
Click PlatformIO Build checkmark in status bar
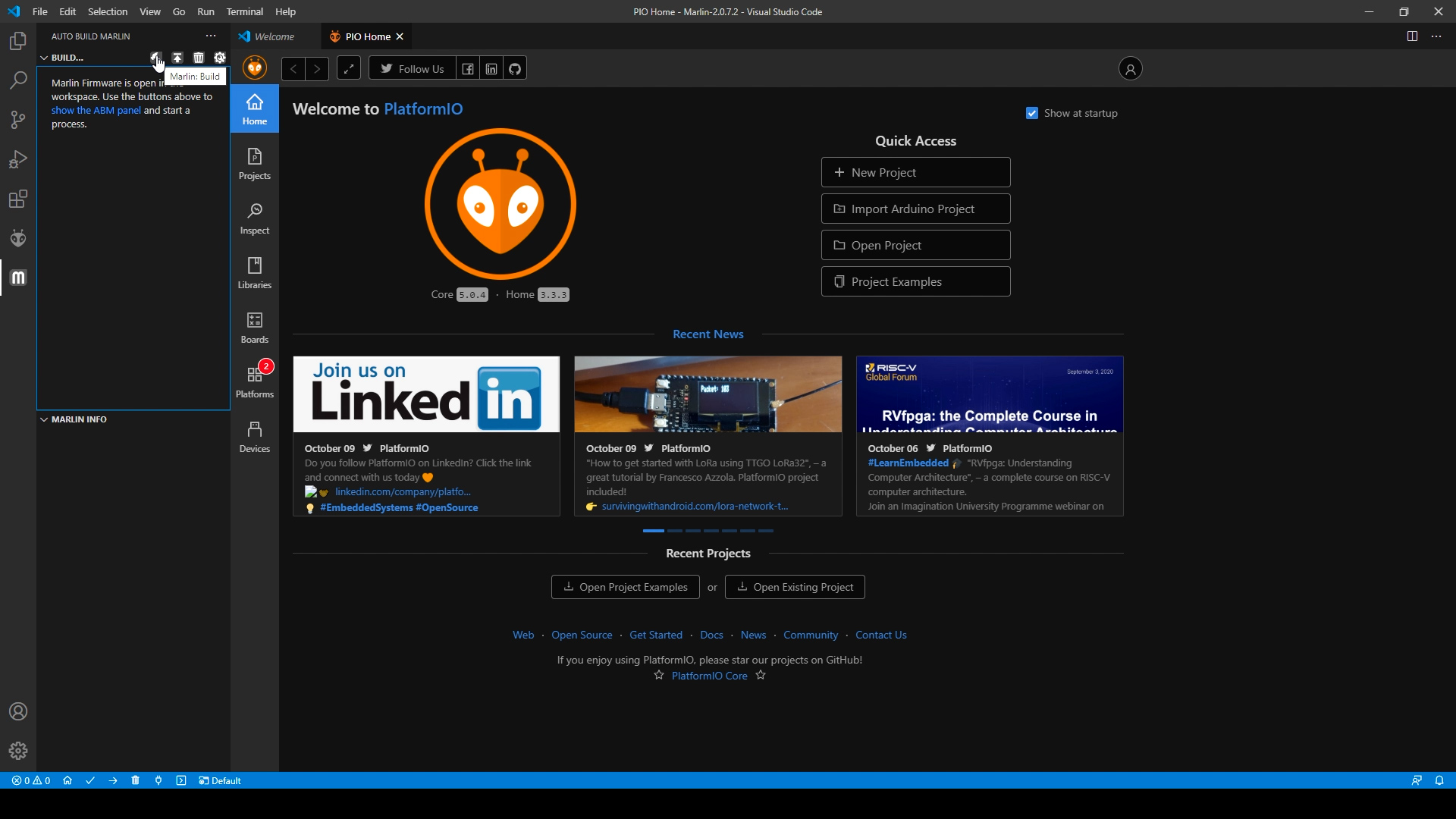pyautogui.click(x=90, y=780)
